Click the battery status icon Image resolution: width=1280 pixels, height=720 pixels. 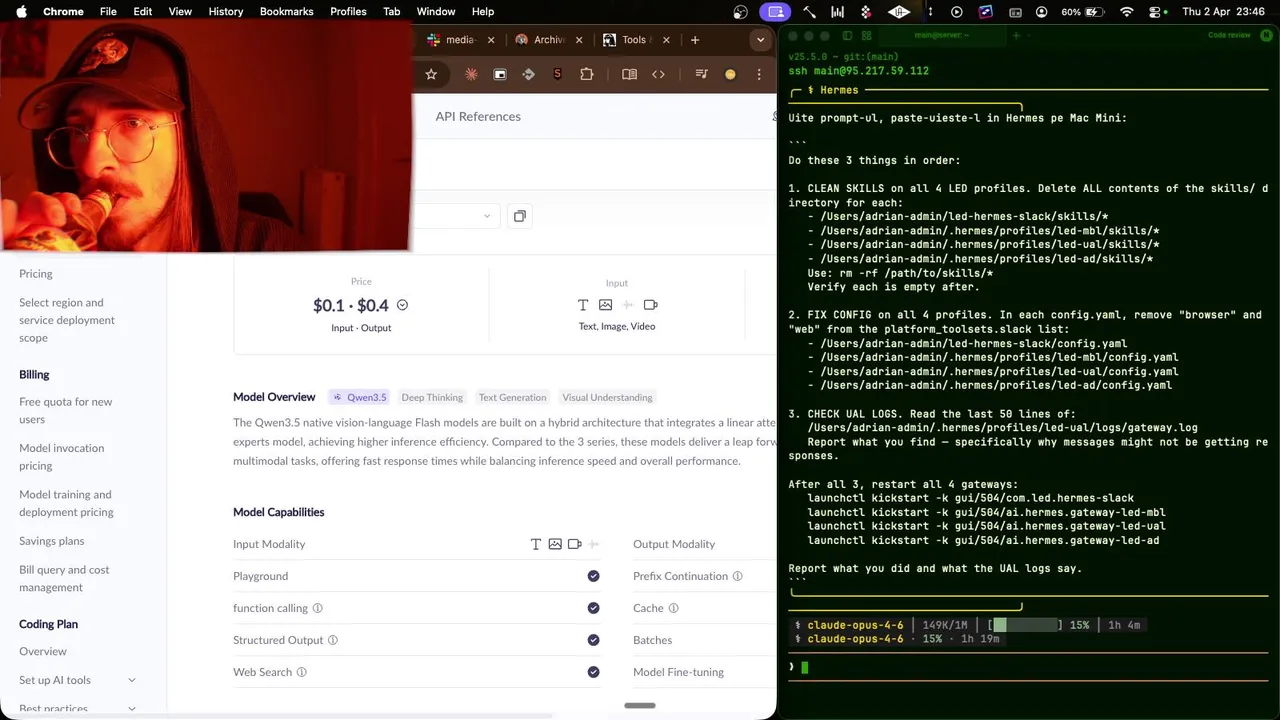(1097, 12)
